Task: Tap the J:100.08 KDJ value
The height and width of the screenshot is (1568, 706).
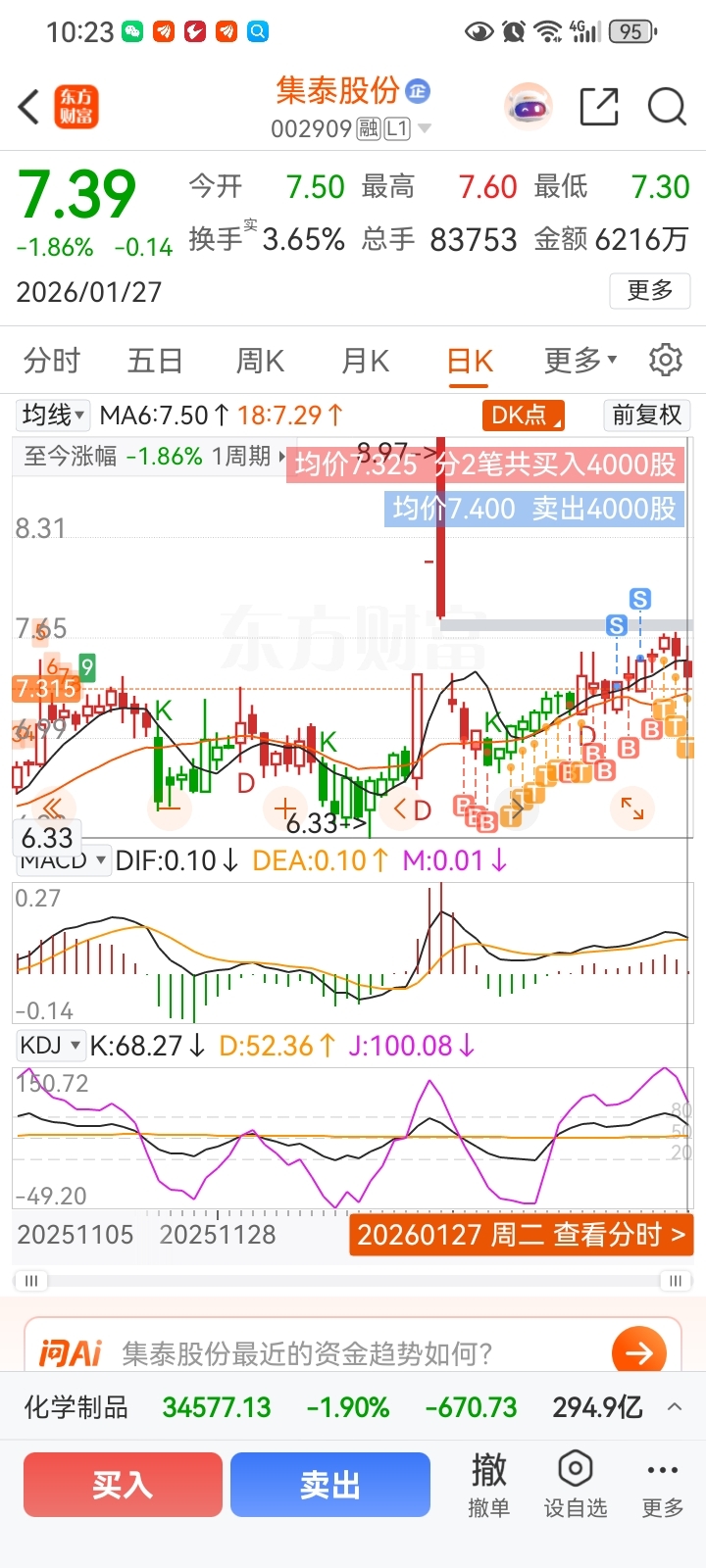Action: click(x=412, y=1047)
